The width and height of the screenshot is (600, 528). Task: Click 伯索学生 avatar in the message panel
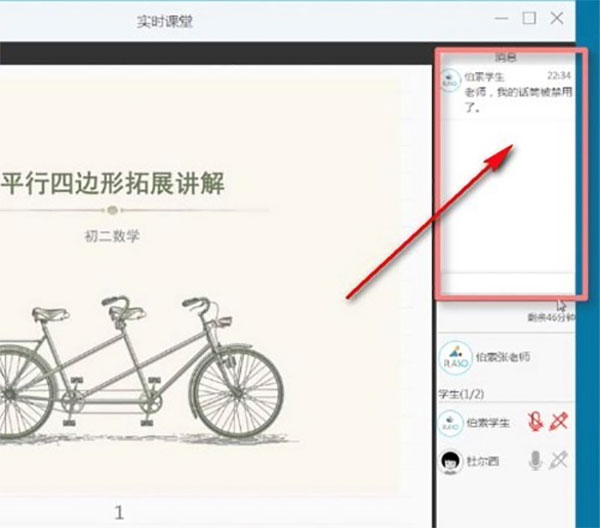(x=450, y=80)
